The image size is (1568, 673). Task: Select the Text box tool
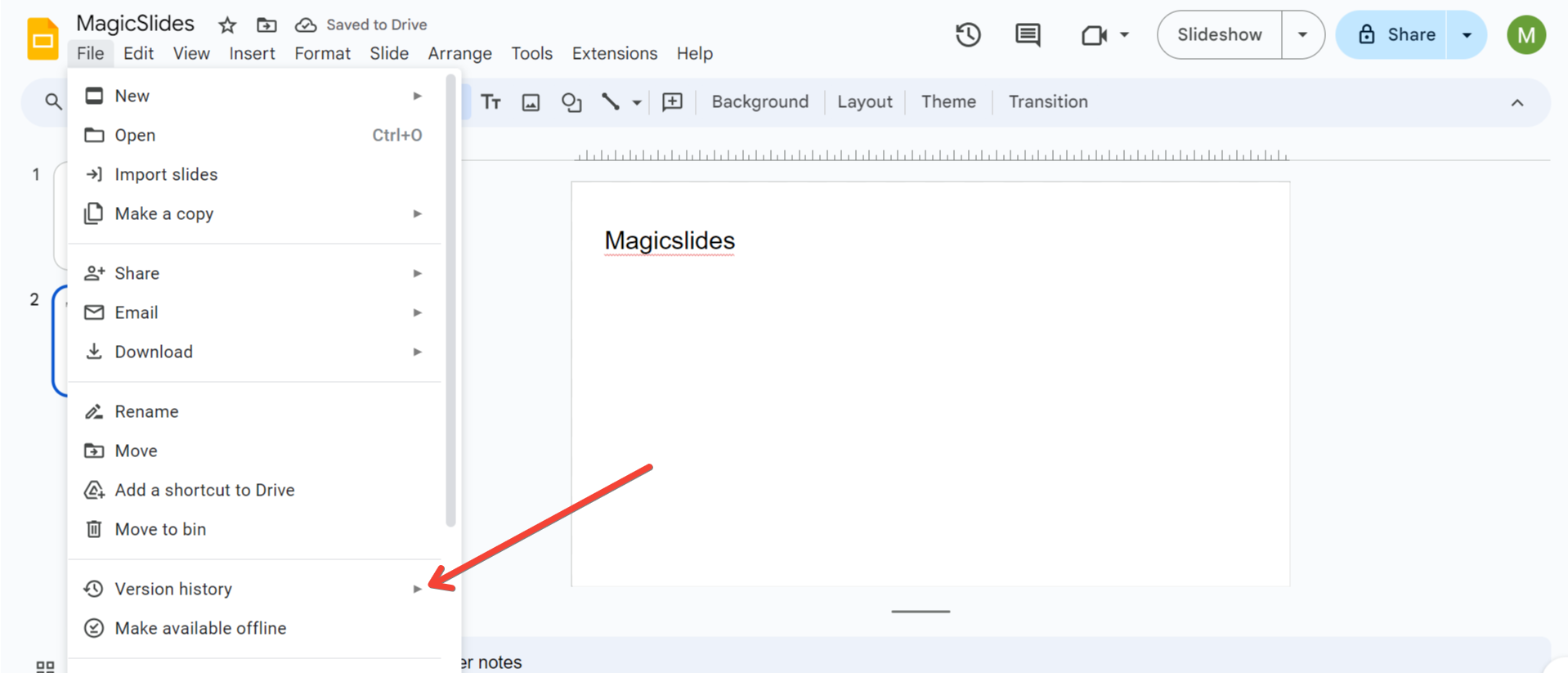click(491, 101)
